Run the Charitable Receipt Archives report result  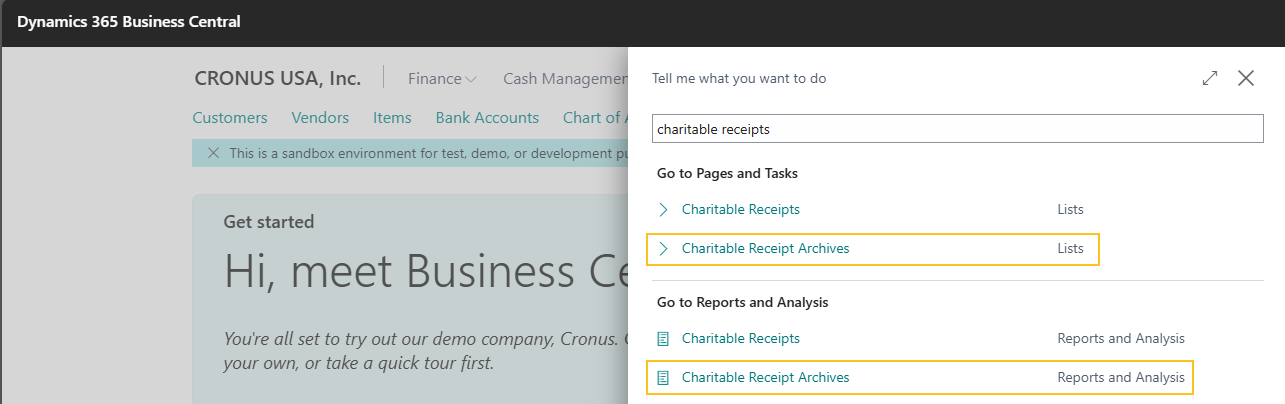(765, 378)
